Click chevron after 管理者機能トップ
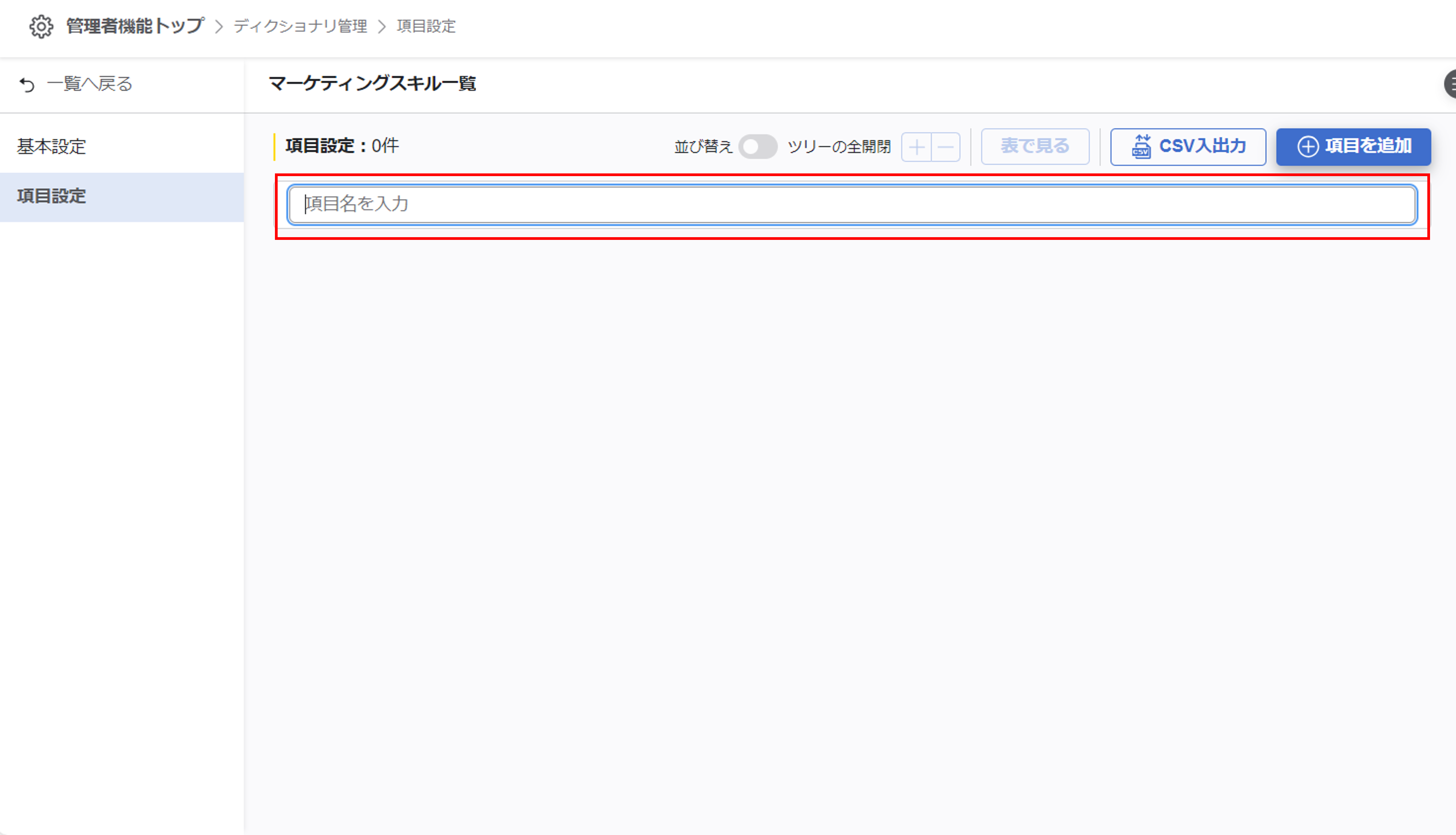This screenshot has height=835, width=1456. (219, 26)
